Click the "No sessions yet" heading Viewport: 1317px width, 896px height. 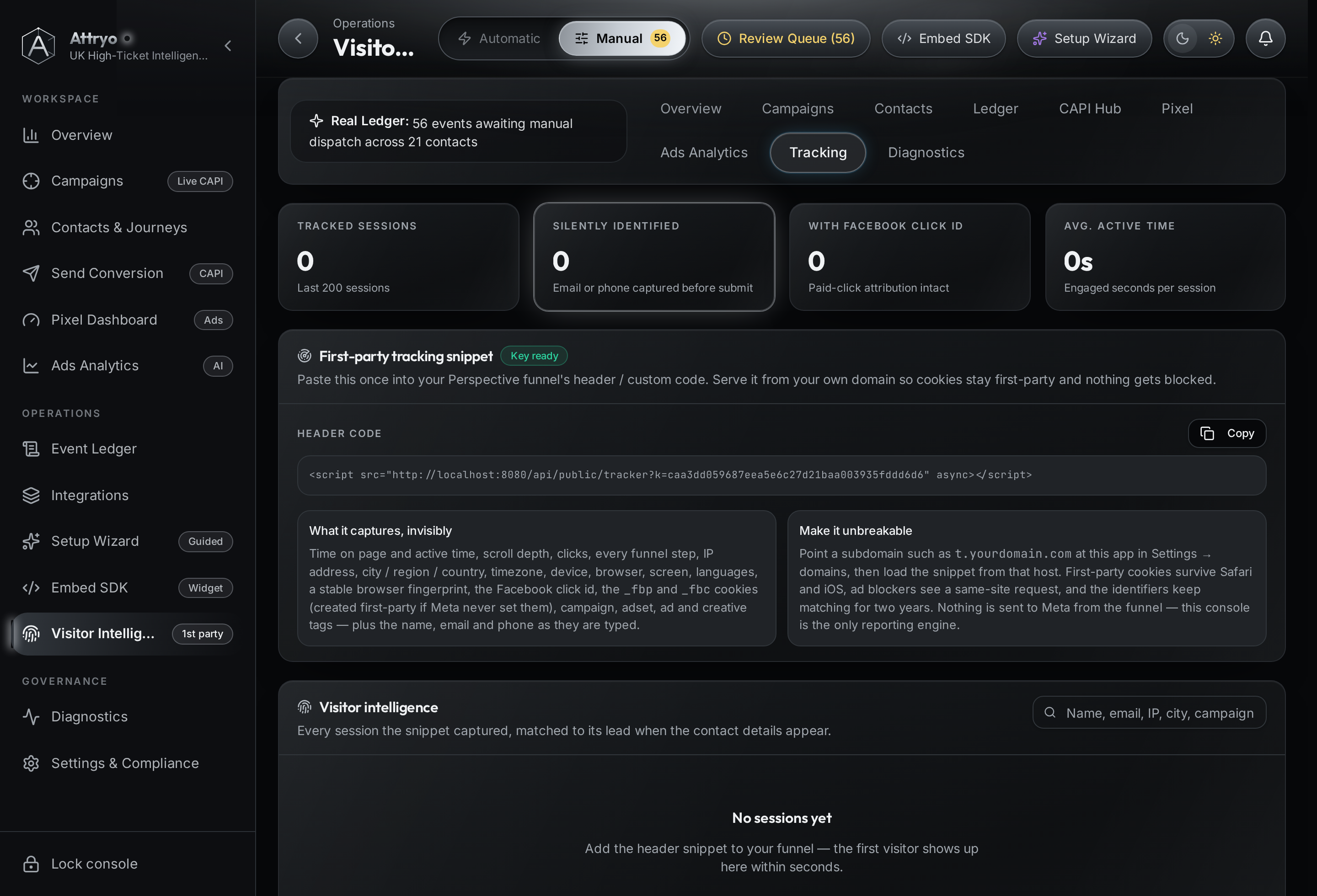coord(782,818)
